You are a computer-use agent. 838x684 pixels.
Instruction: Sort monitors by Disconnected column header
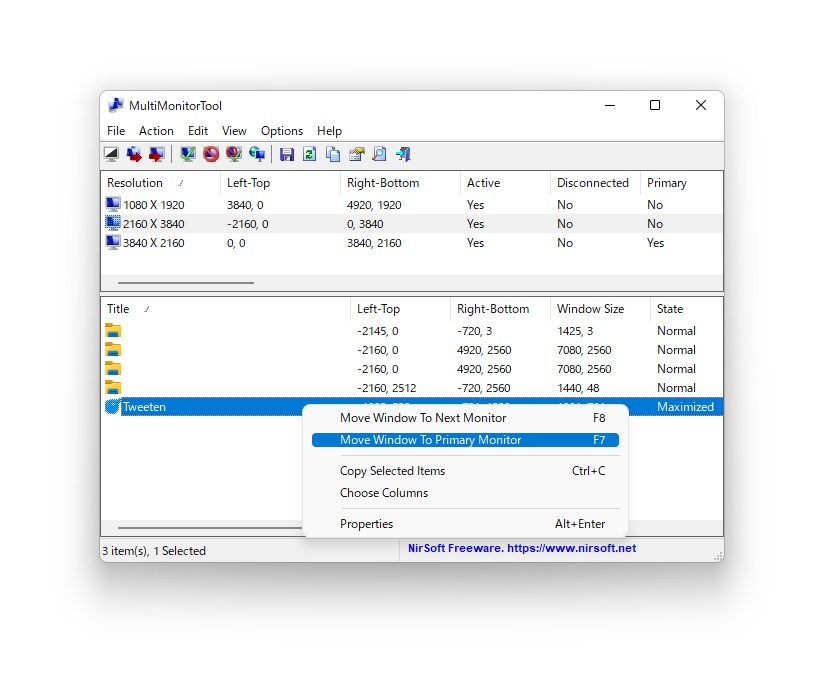coord(595,183)
